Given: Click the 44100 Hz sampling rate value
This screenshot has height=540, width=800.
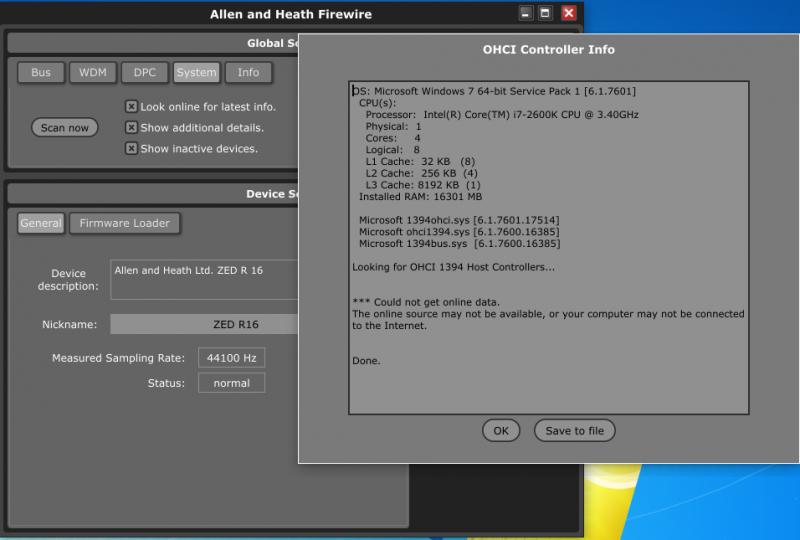Looking at the screenshot, I should tap(232, 358).
